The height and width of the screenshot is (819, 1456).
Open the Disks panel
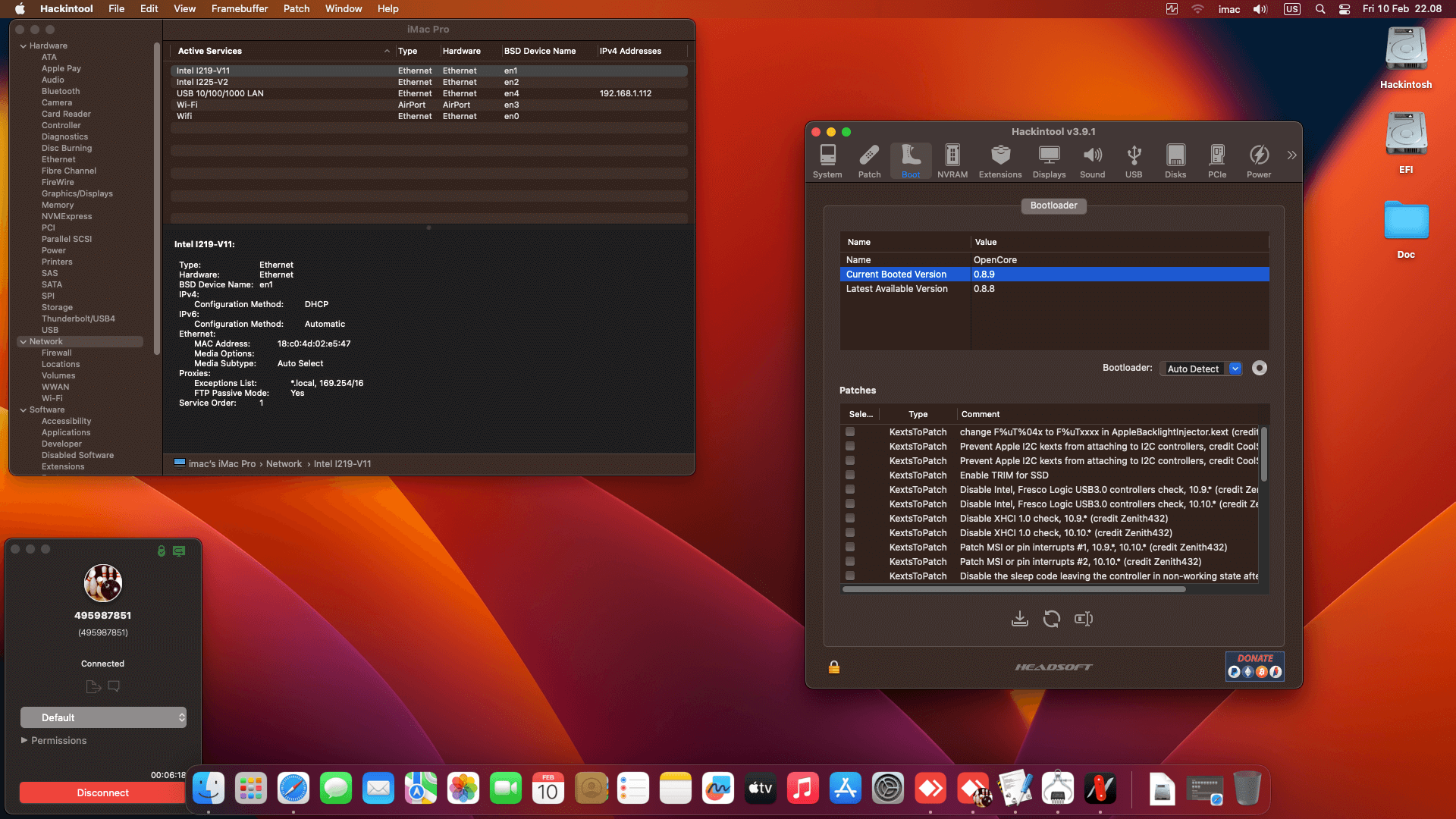(1175, 159)
